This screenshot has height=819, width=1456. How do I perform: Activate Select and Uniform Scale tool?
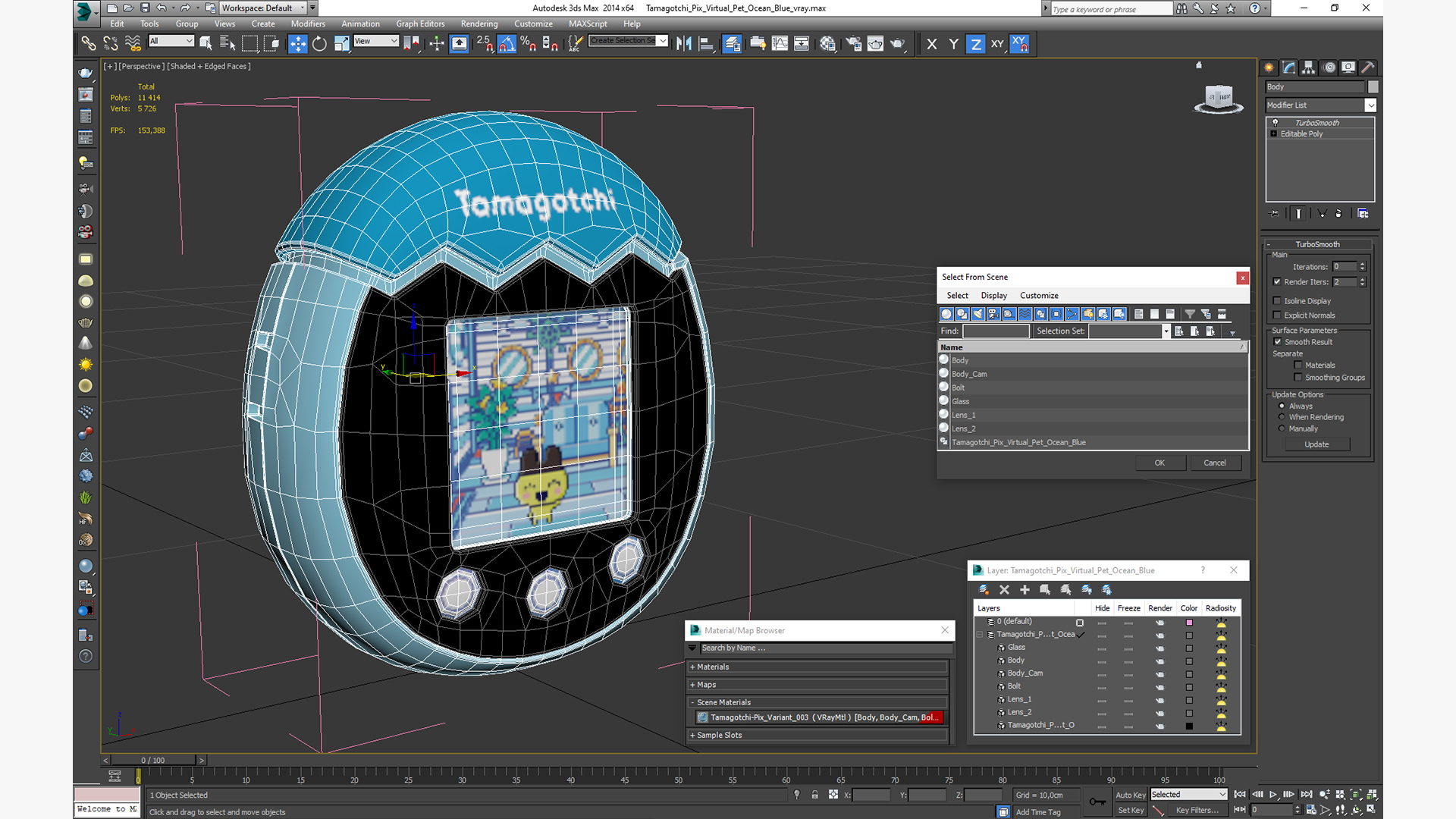[x=341, y=44]
